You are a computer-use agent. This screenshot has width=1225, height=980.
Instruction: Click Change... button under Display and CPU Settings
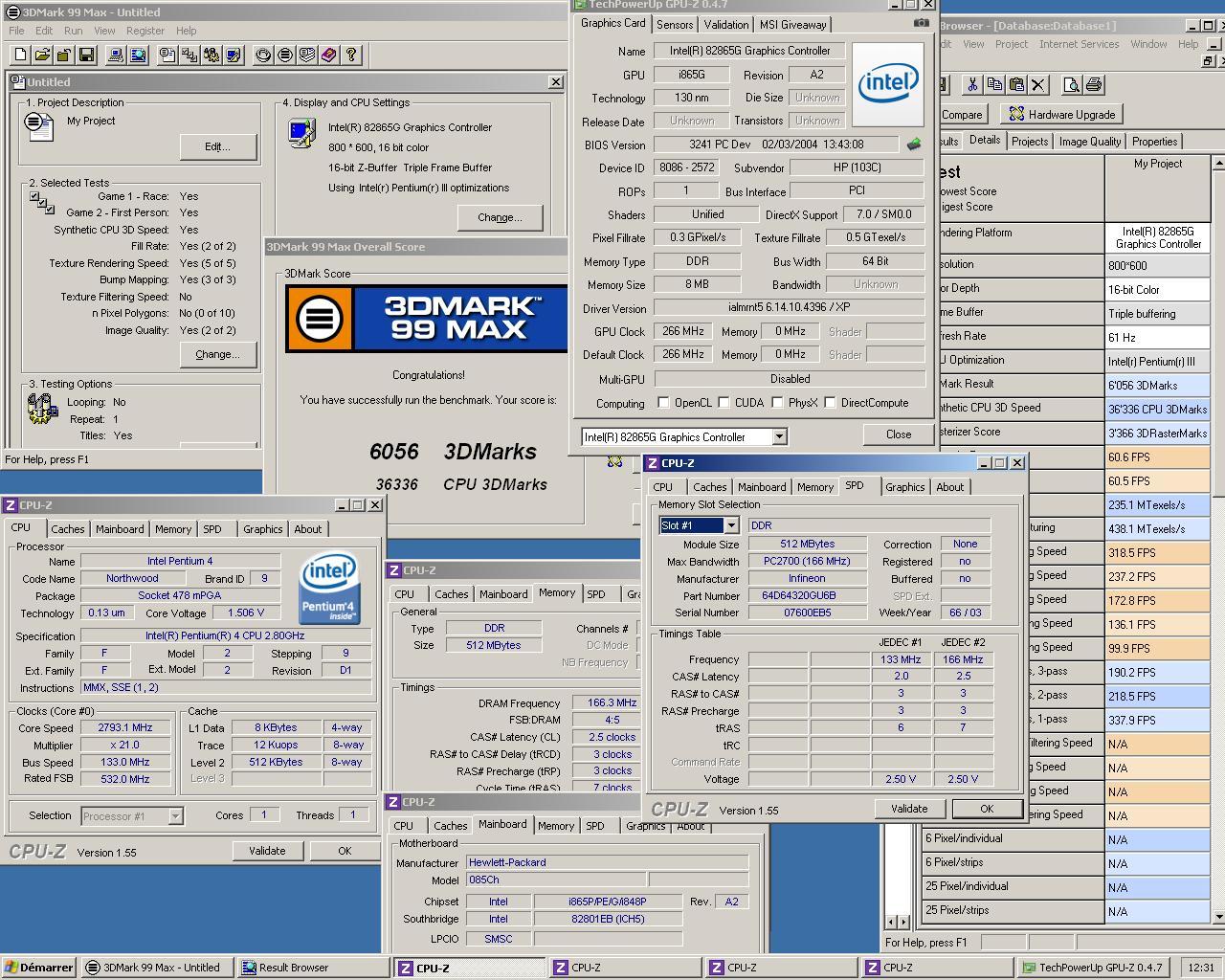click(x=500, y=217)
